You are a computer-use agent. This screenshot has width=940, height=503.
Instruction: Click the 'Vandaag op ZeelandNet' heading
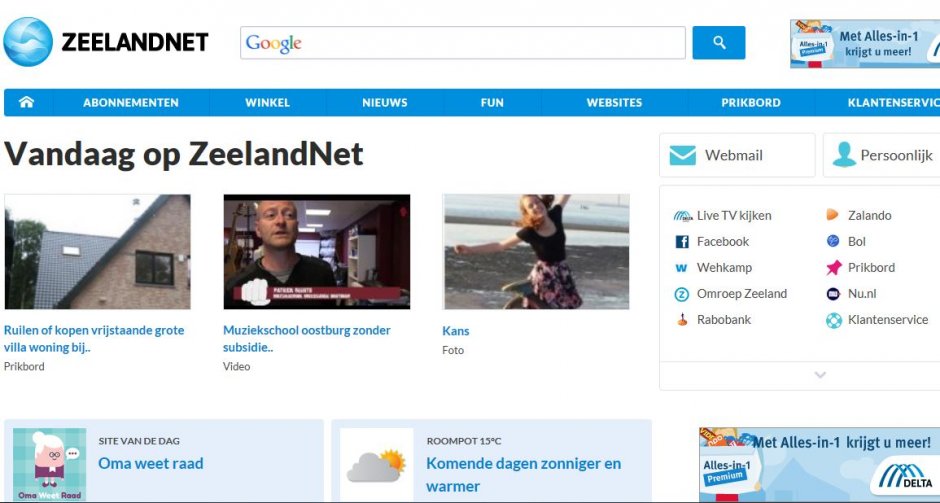point(183,153)
